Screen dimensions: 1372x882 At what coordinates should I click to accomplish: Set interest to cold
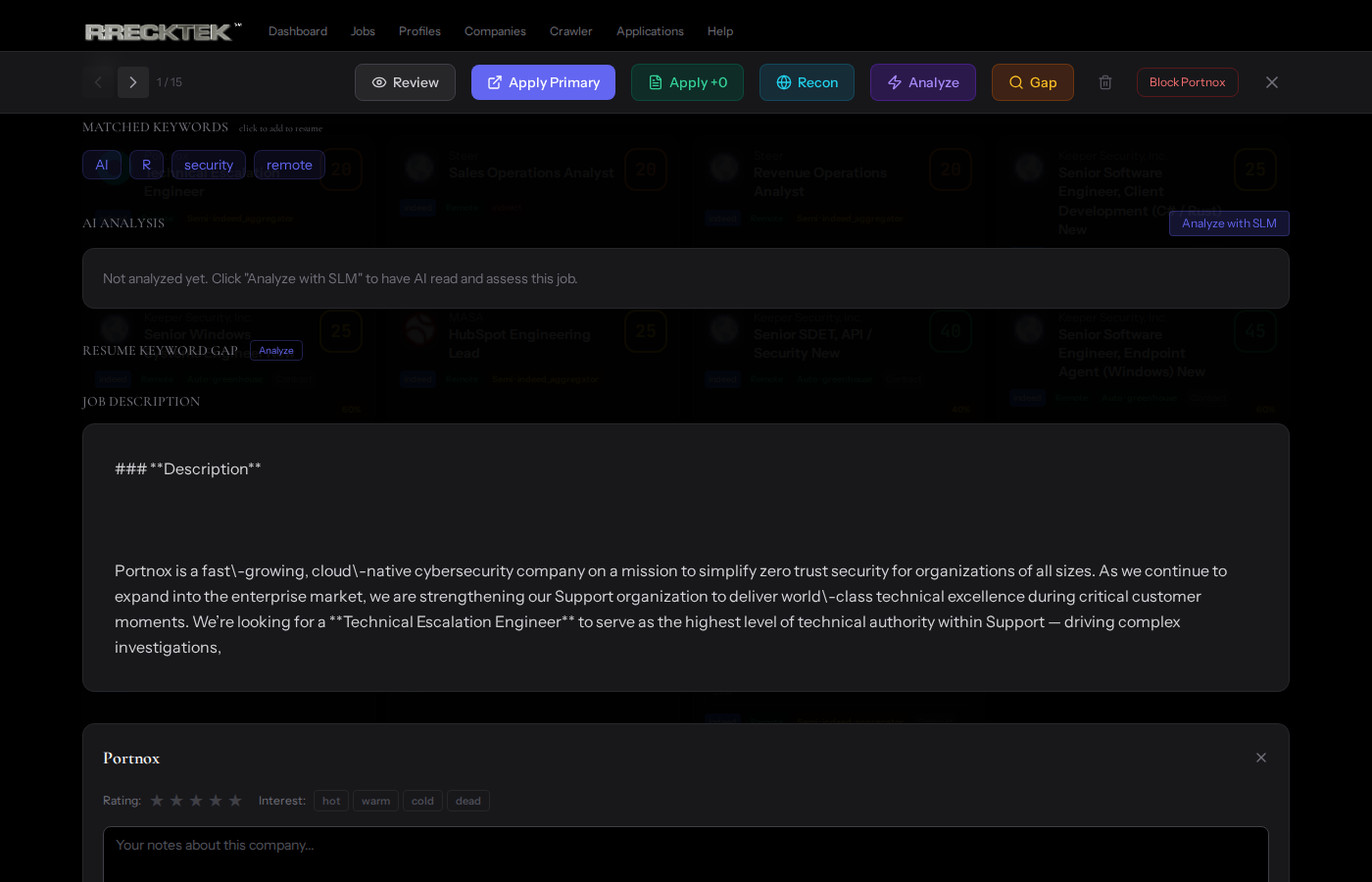click(422, 801)
